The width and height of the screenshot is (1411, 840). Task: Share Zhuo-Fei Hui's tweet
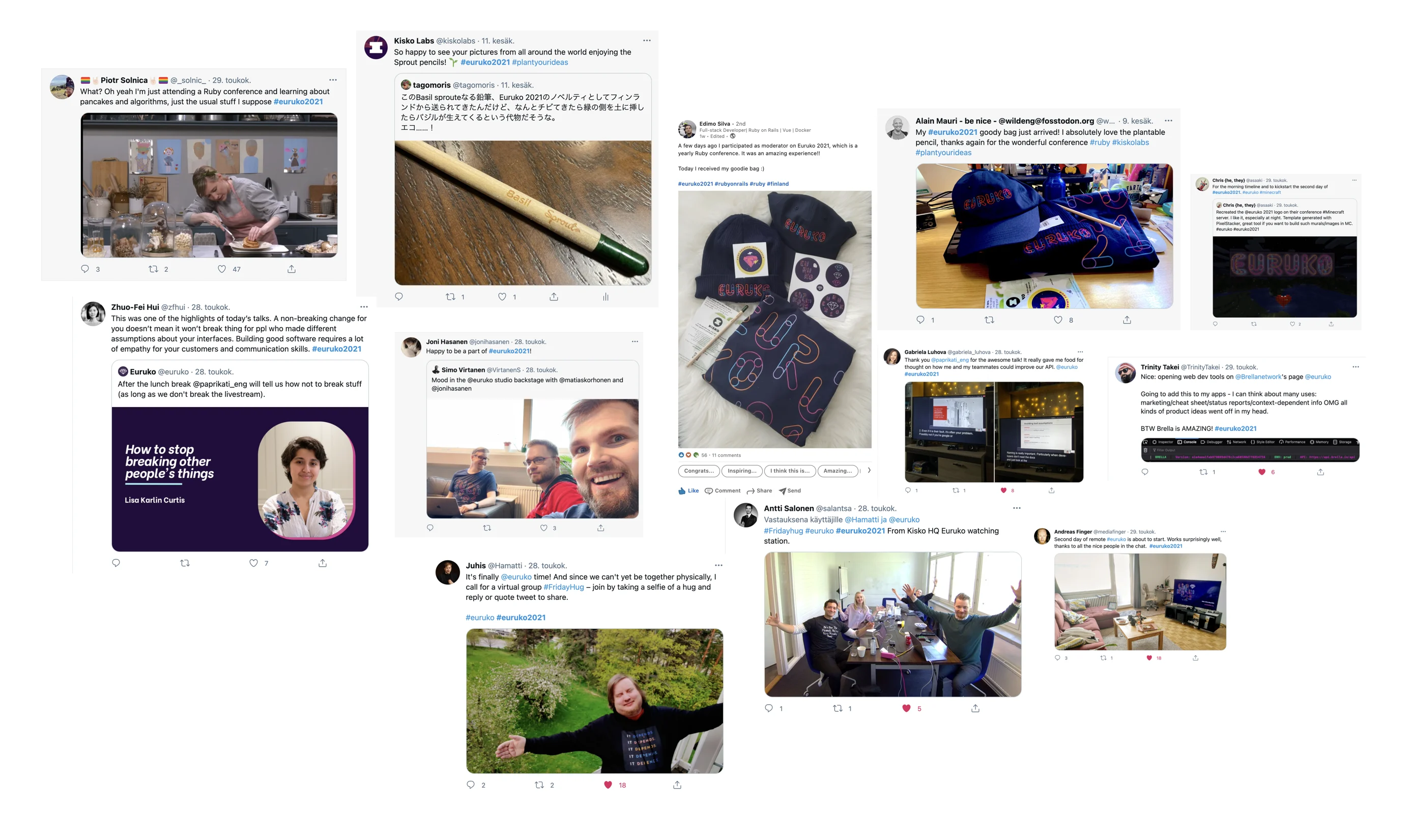click(323, 563)
